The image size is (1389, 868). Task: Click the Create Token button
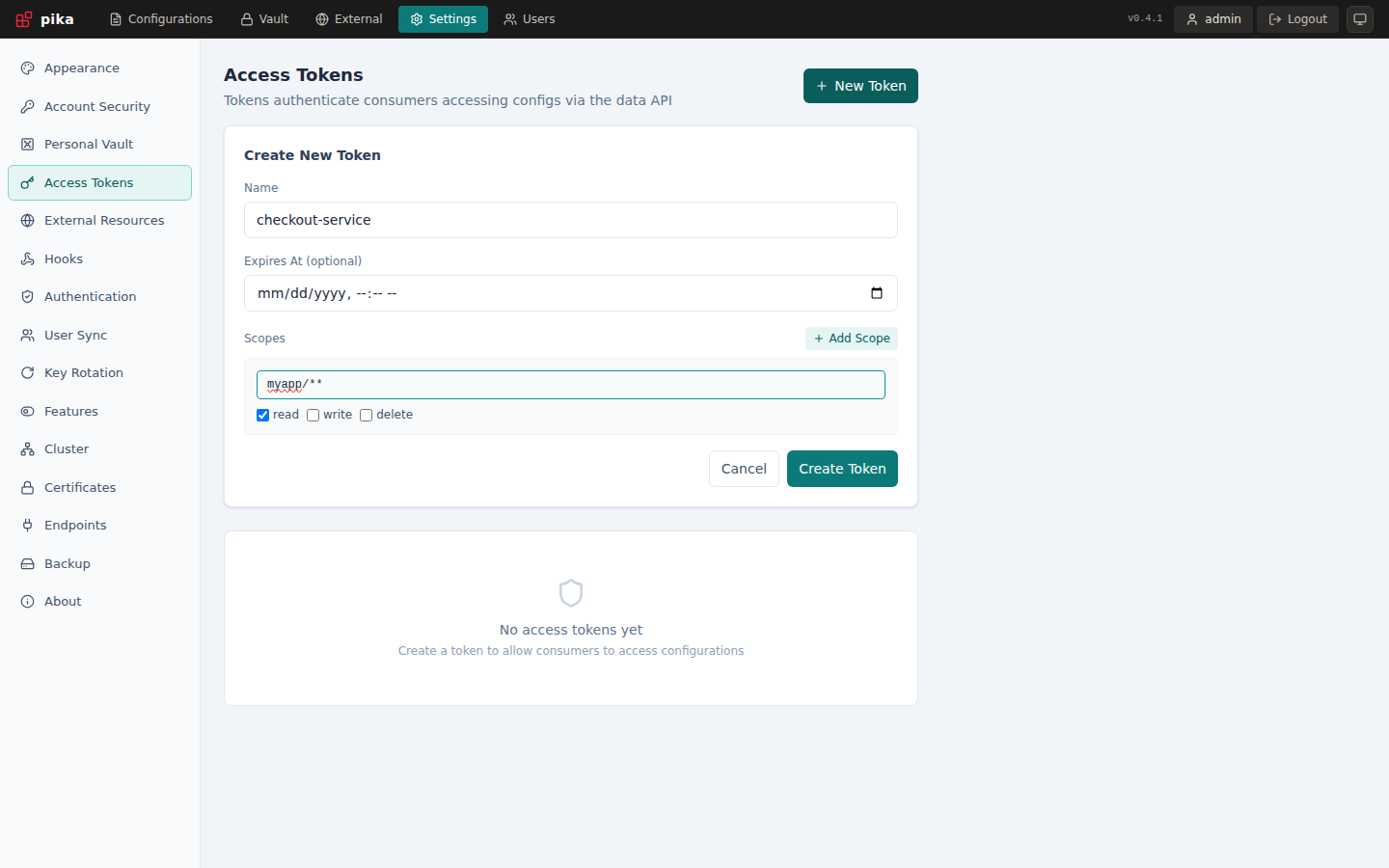(842, 469)
